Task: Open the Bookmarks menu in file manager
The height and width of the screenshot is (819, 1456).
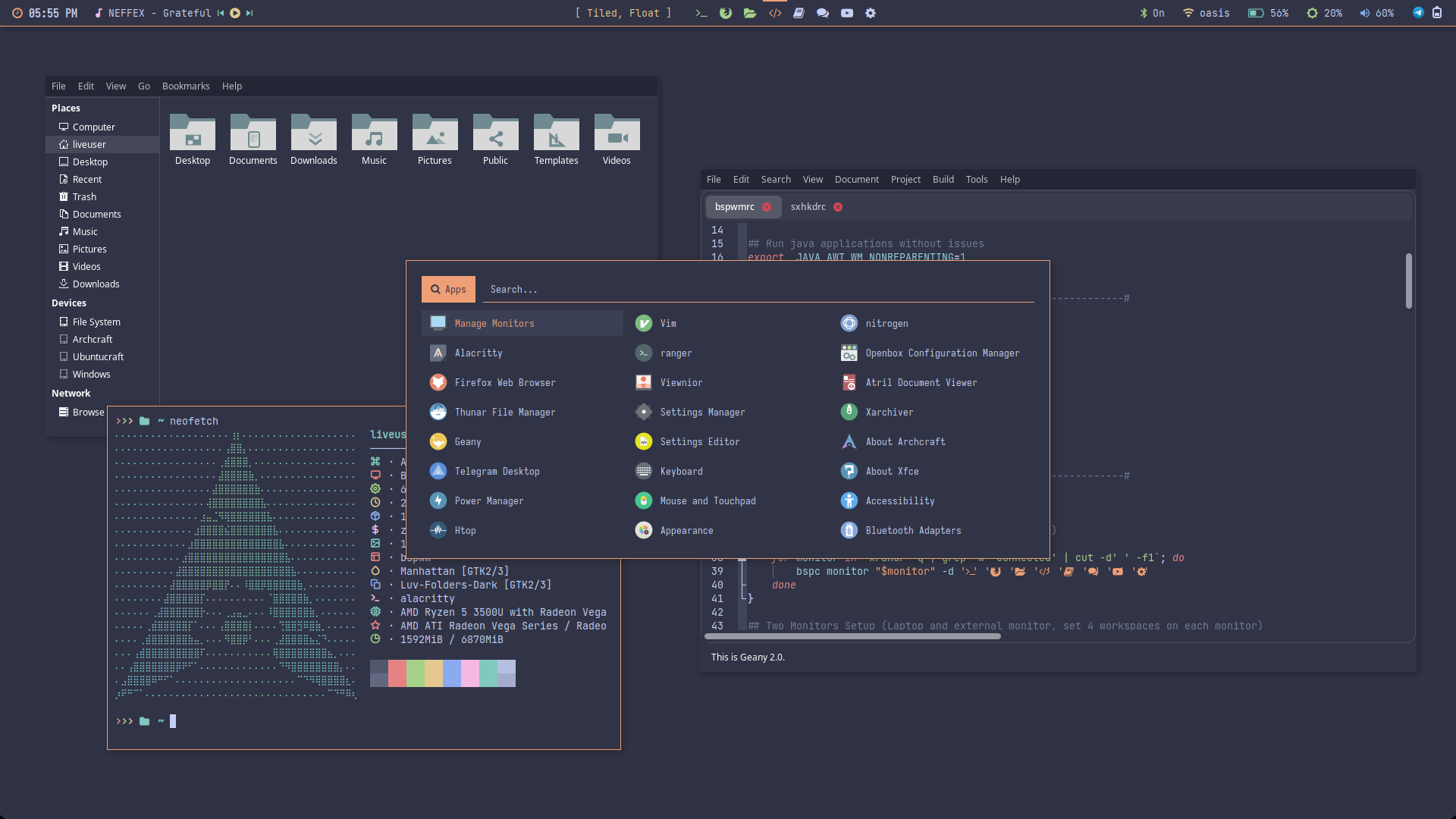Action: coord(186,86)
